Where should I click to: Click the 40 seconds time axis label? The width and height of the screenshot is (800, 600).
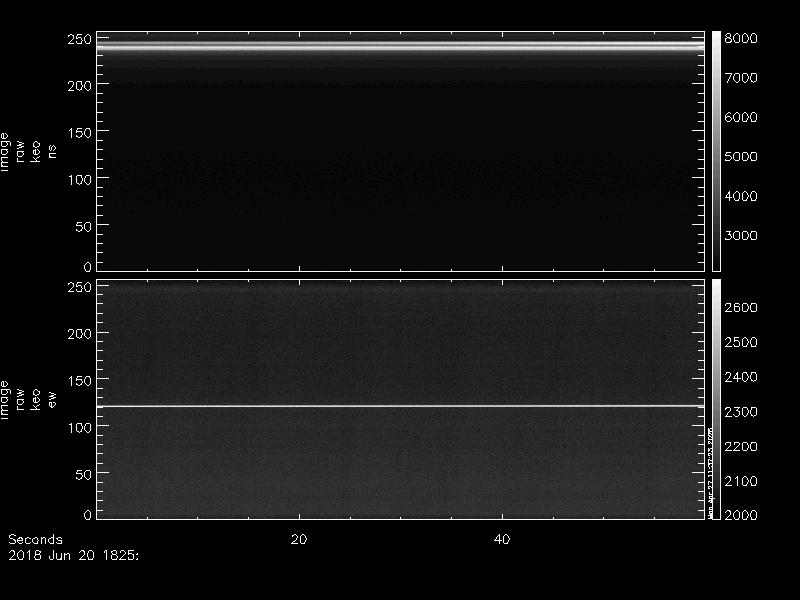(502, 540)
